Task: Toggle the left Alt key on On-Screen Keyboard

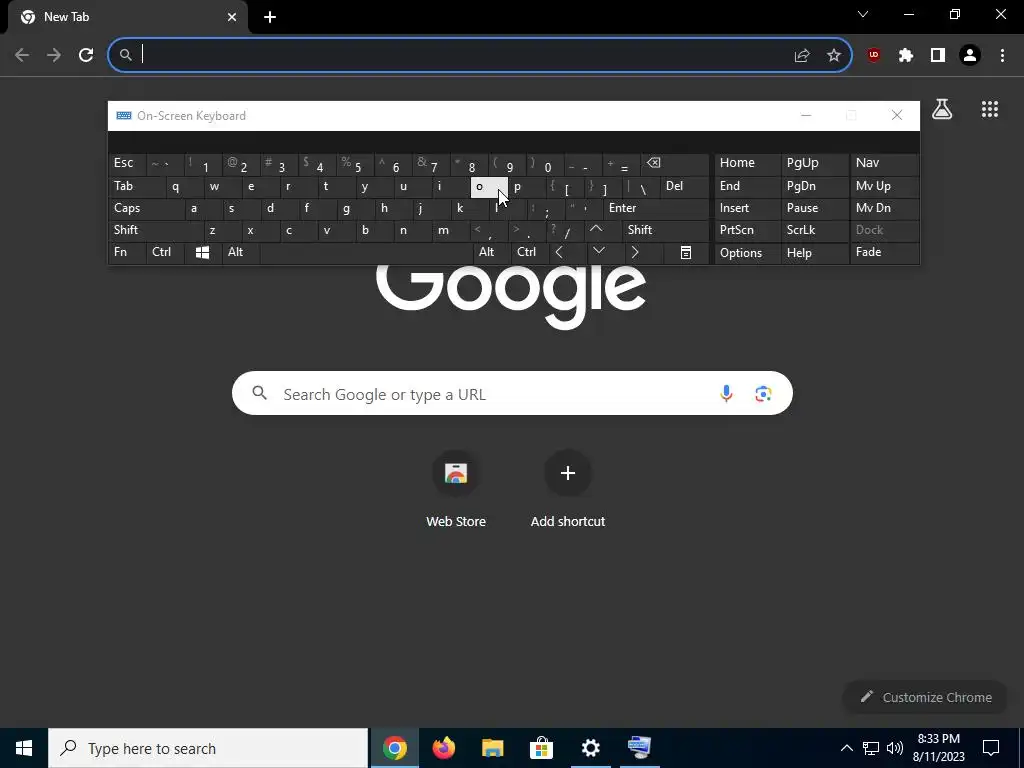Action: (240, 253)
